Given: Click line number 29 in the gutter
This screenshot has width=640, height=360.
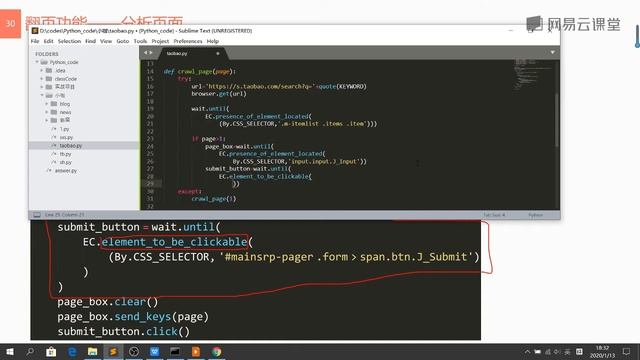Looking at the screenshot, I should pyautogui.click(x=150, y=184).
